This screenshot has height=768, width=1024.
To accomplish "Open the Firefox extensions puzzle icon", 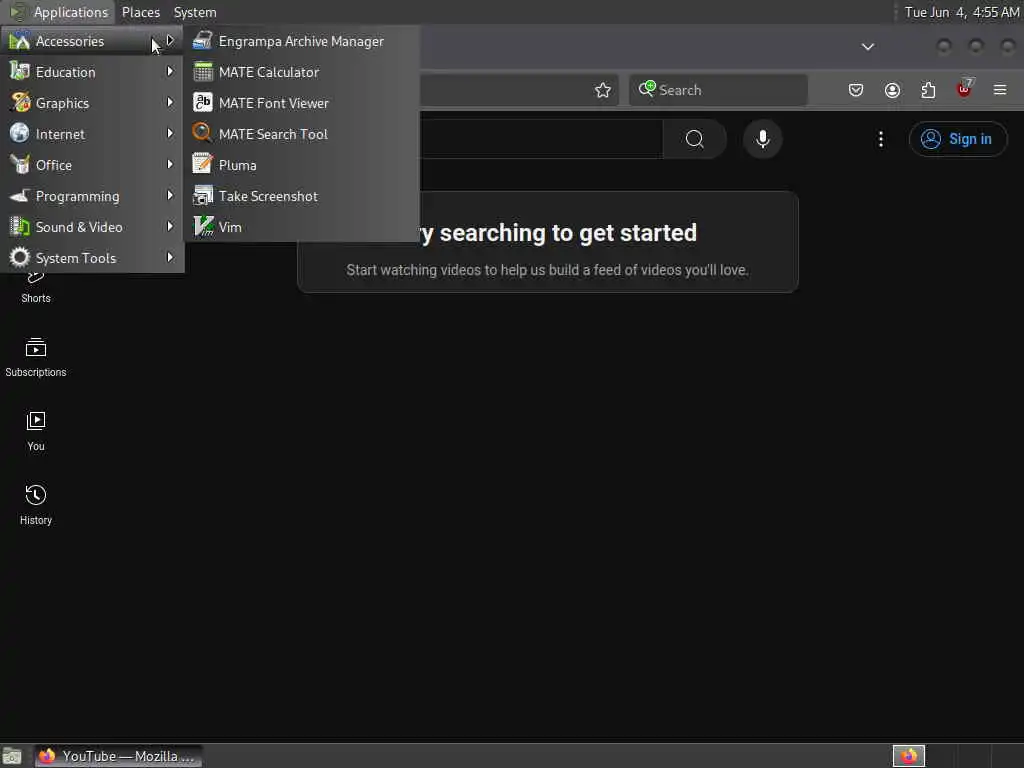I will [928, 90].
